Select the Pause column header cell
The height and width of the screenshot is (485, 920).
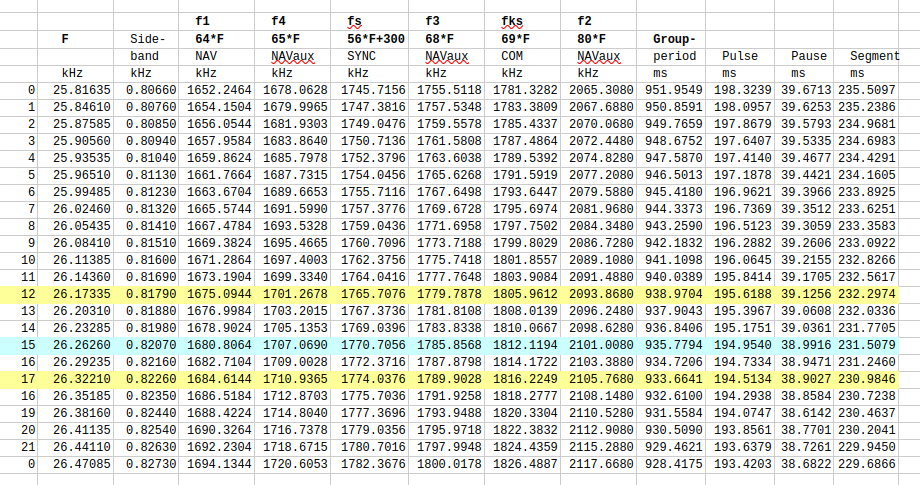807,56
